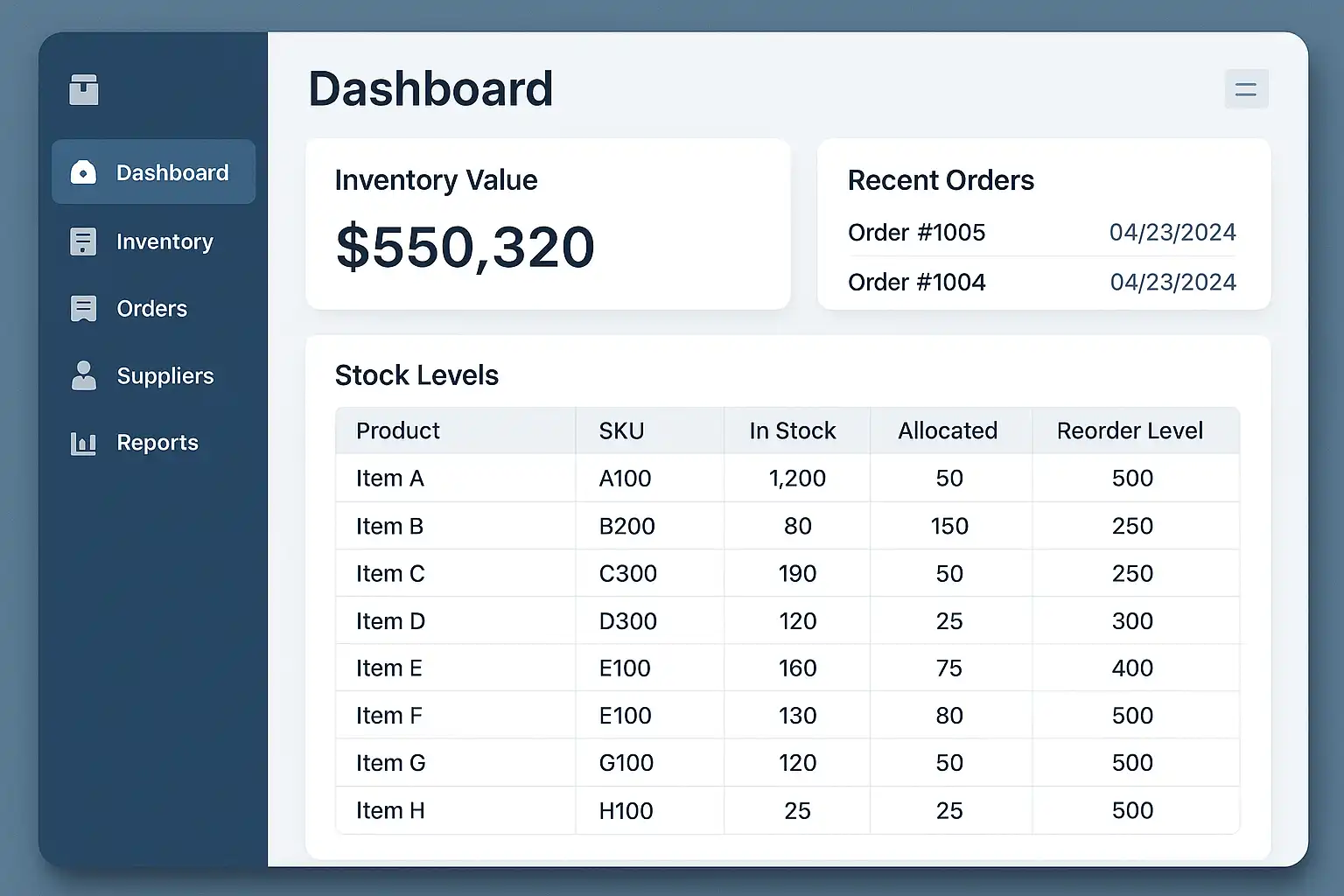Click the SKU column header
The image size is (1344, 896).
pyautogui.click(x=621, y=430)
